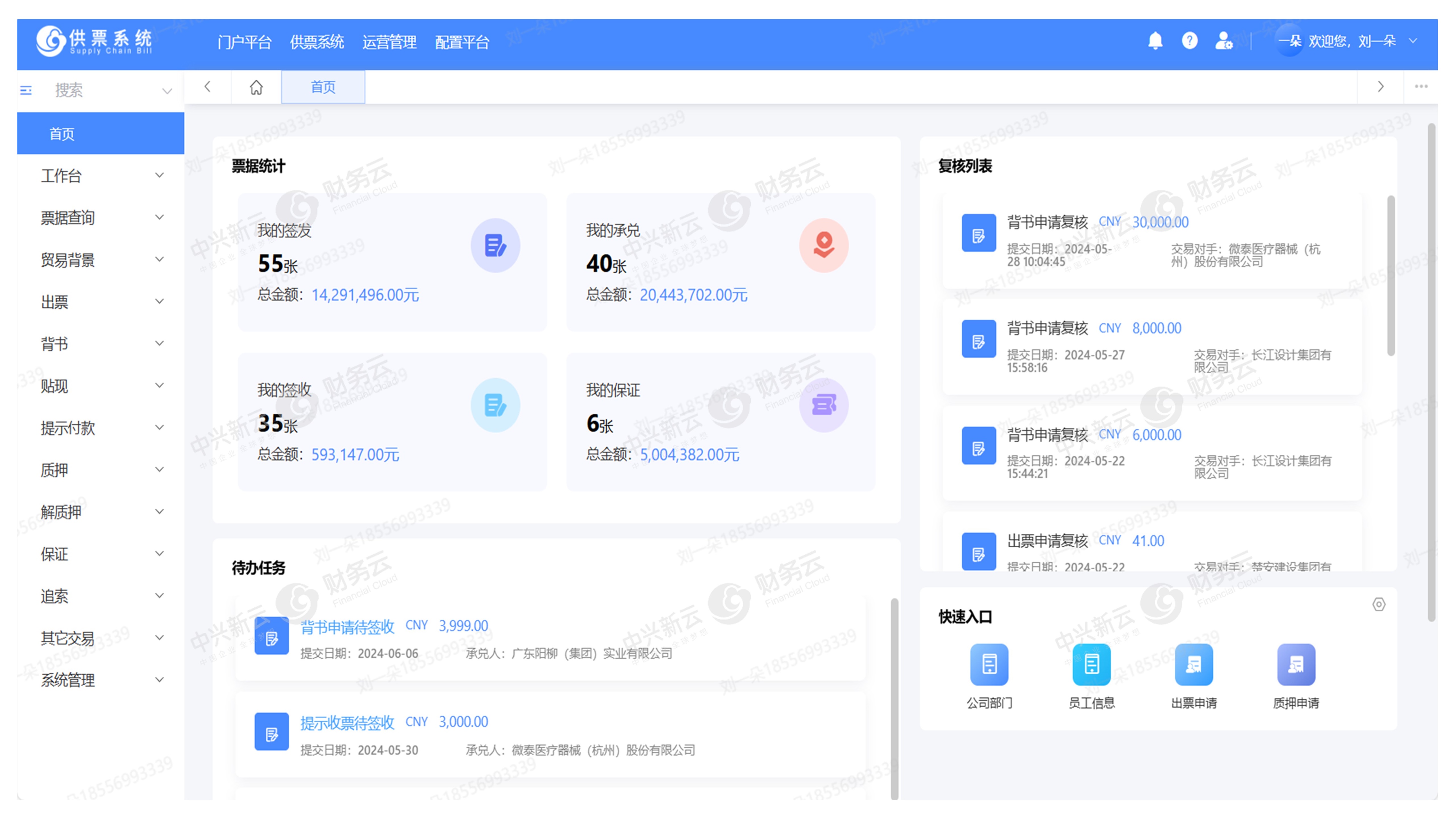Expand the 系统管理 sidebar menu

(x=101, y=680)
